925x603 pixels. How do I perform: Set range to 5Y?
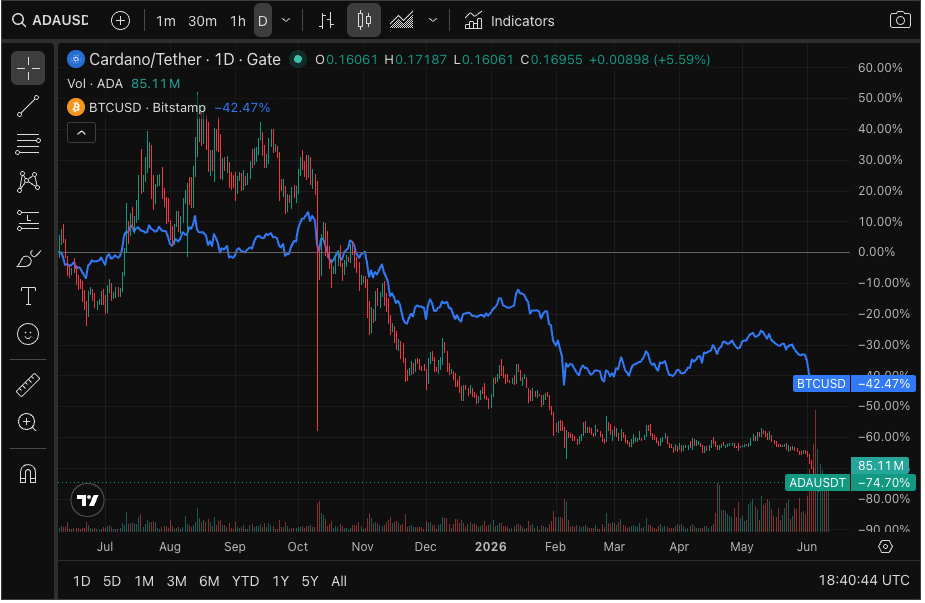tap(310, 582)
